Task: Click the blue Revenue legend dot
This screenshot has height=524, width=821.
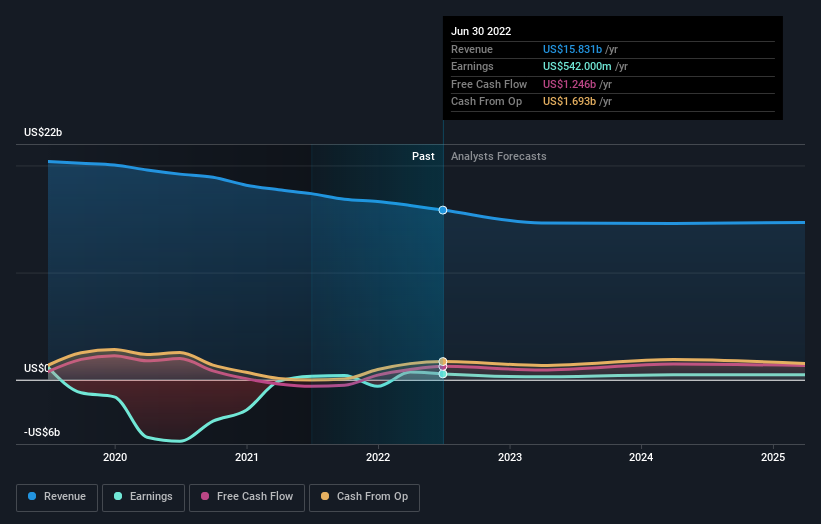Action: 32,496
